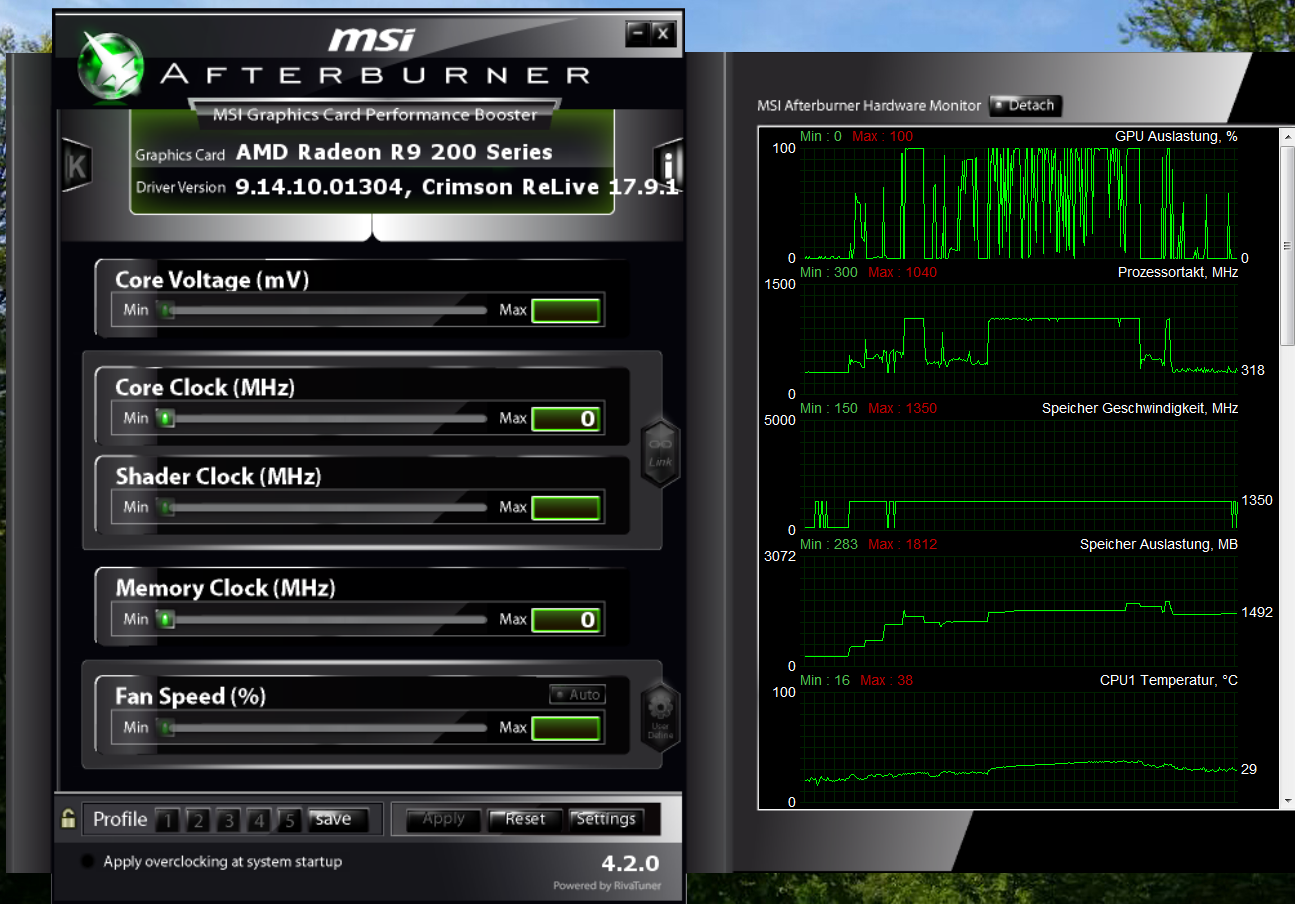This screenshot has width=1295, height=904.
Task: Click the Speicher Geschwindigkeit graph
Action: click(1019, 475)
